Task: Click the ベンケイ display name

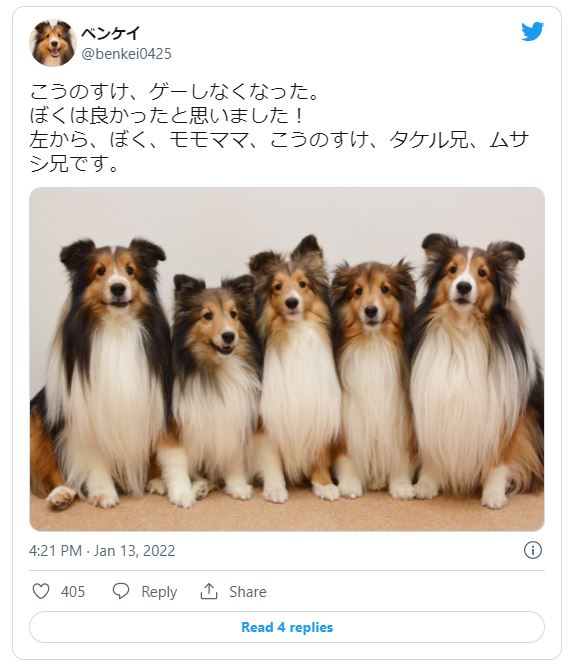Action: point(111,33)
